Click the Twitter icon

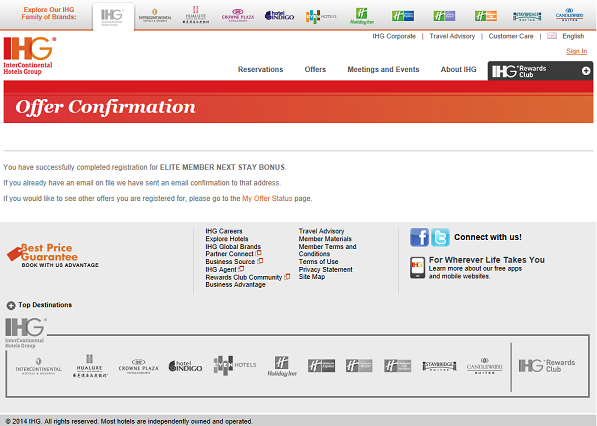pyautogui.click(x=440, y=237)
